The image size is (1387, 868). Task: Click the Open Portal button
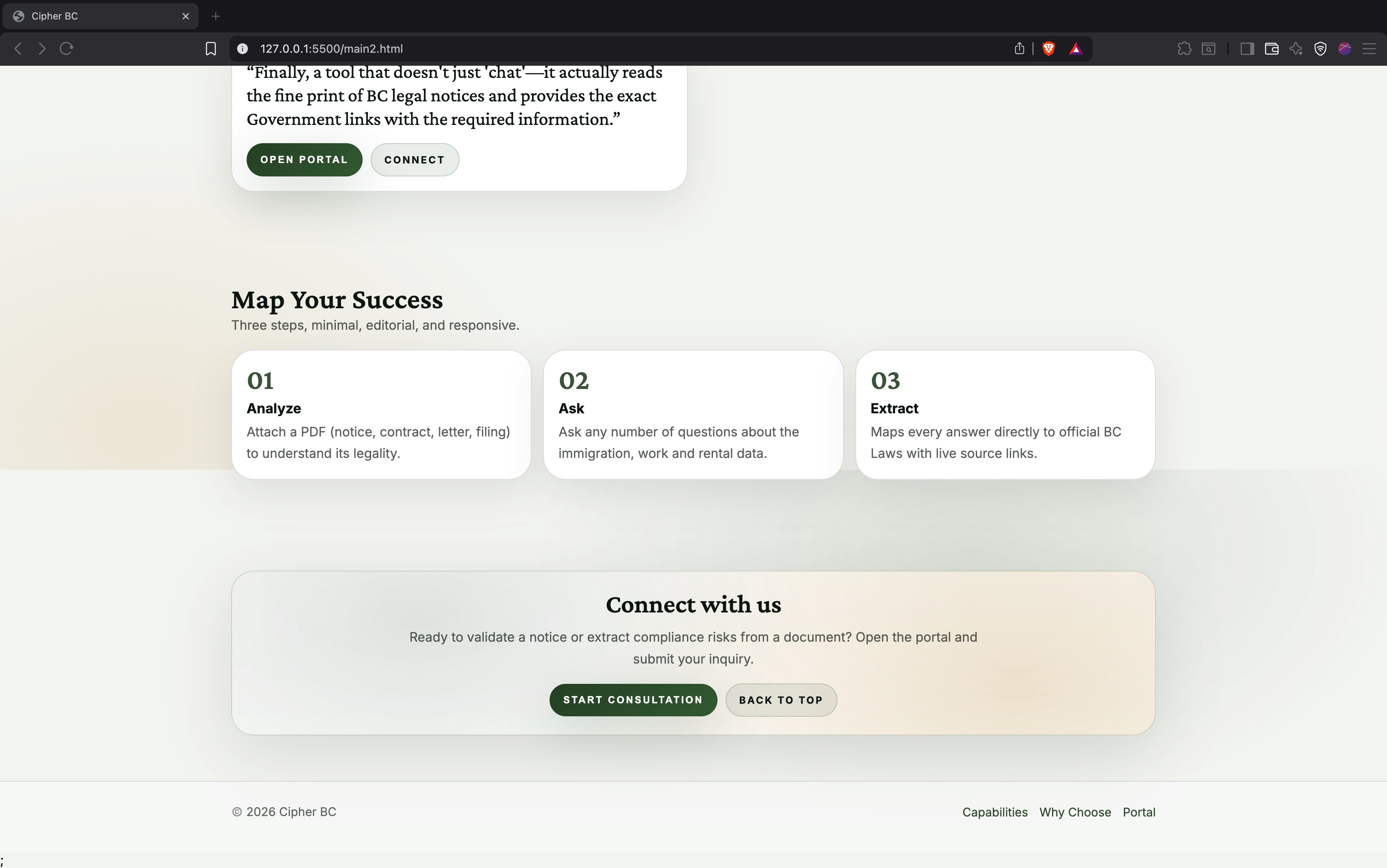point(304,159)
